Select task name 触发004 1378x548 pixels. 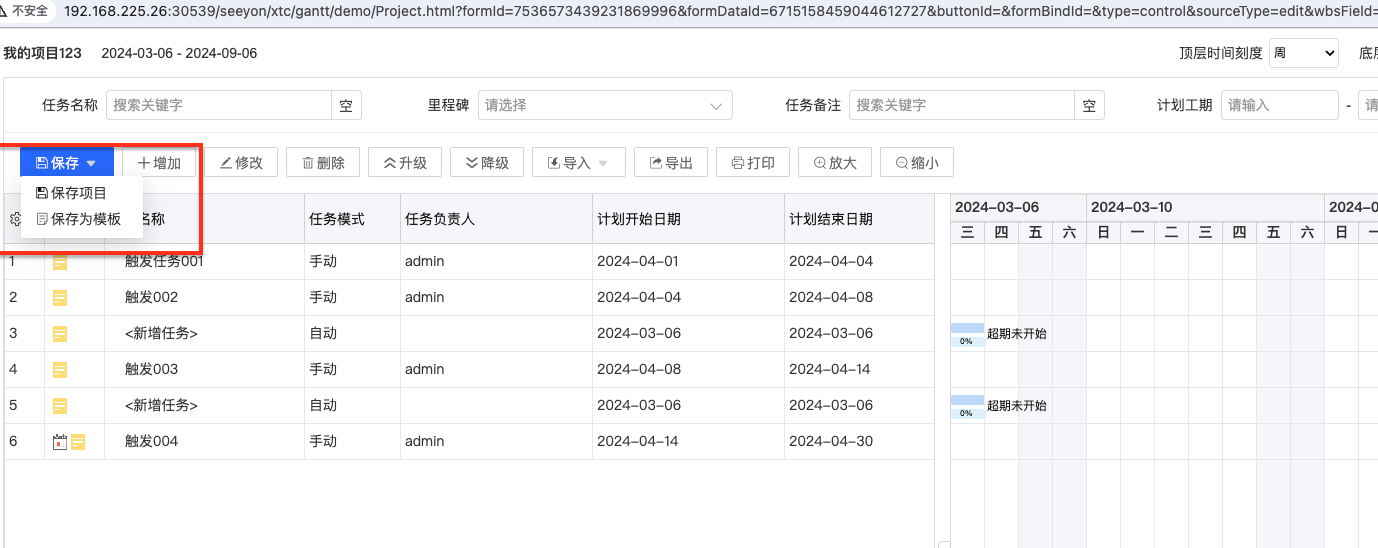[x=151, y=442]
